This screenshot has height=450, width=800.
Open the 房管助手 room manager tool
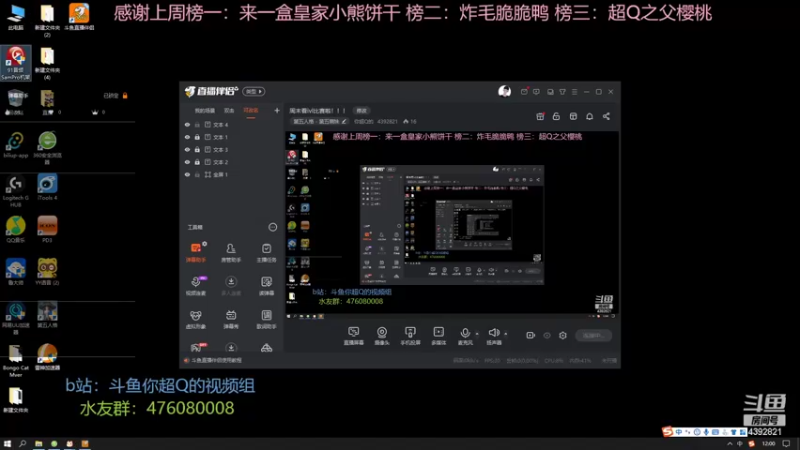point(231,252)
